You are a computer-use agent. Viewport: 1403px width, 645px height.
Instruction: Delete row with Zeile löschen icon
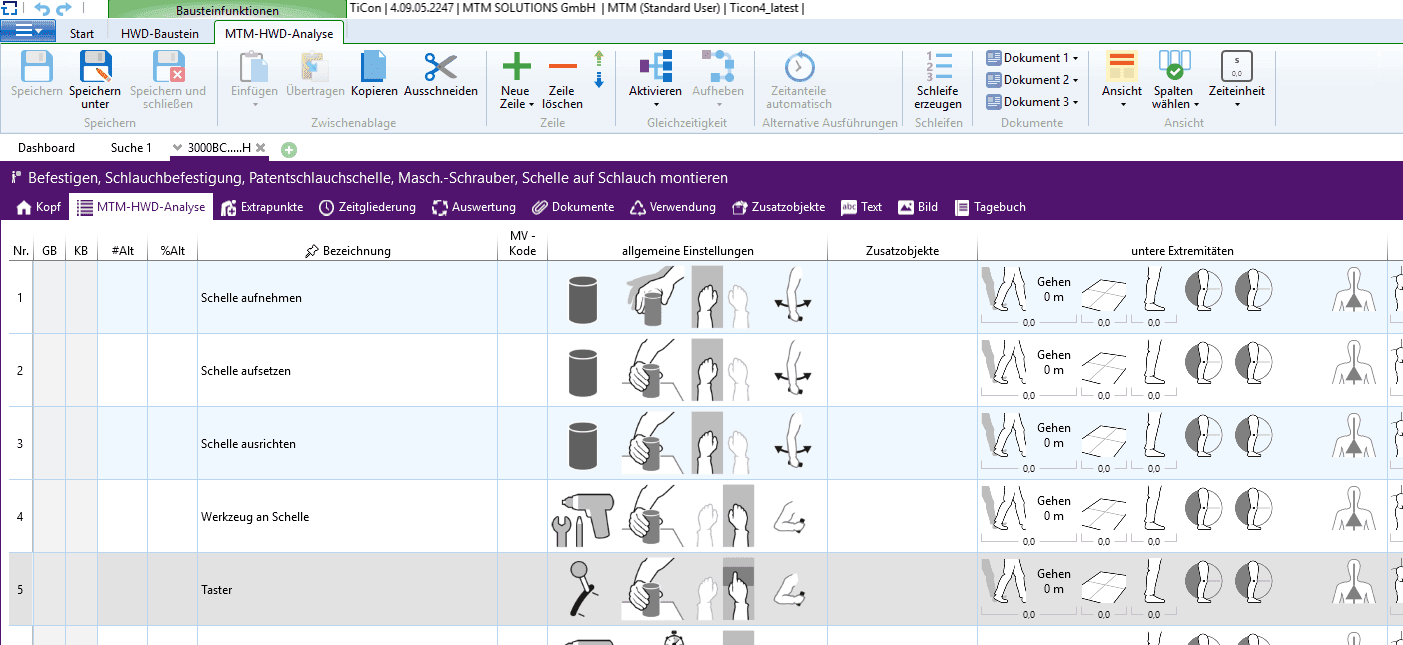pyautogui.click(x=562, y=68)
